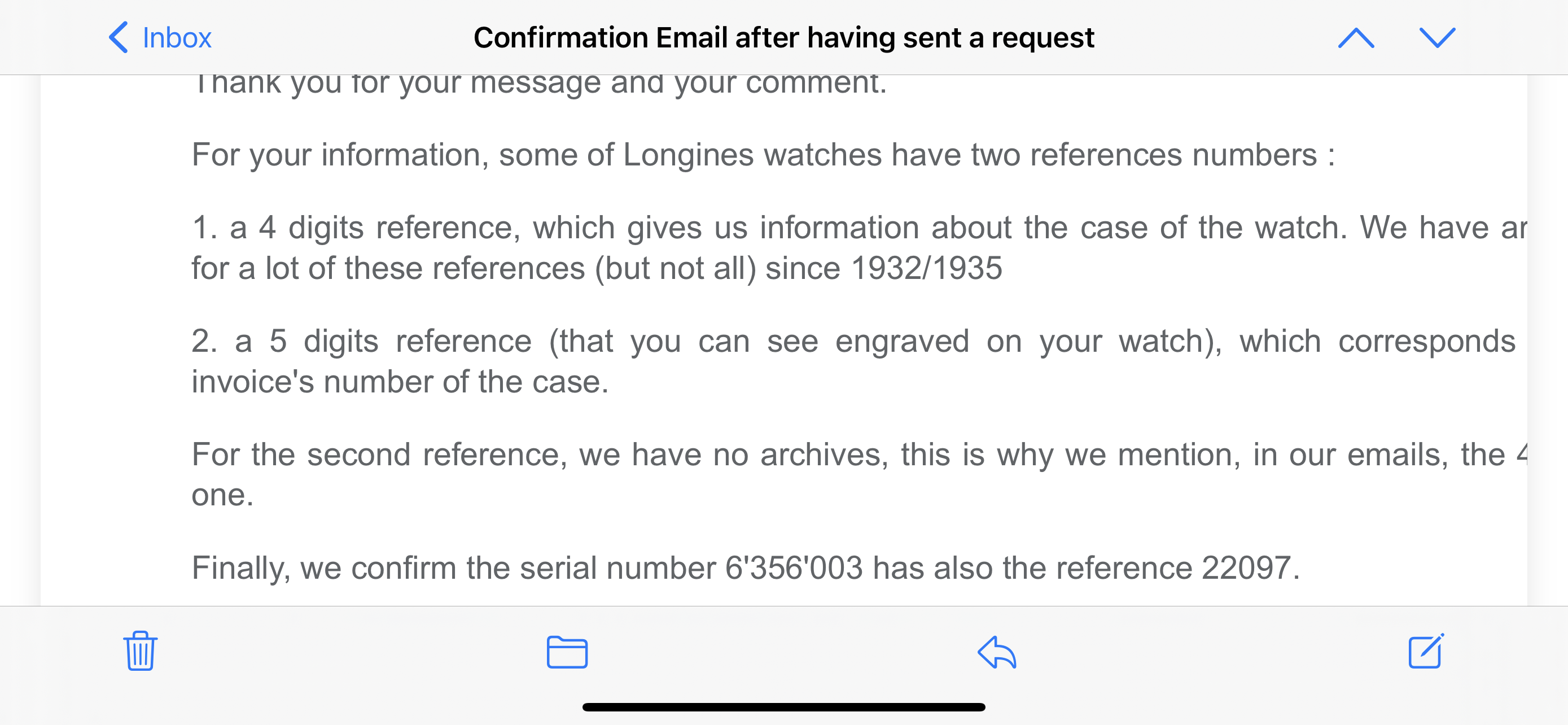Delete this email with the trash icon
Screen dimensions: 1568x725
pyautogui.click(x=141, y=652)
